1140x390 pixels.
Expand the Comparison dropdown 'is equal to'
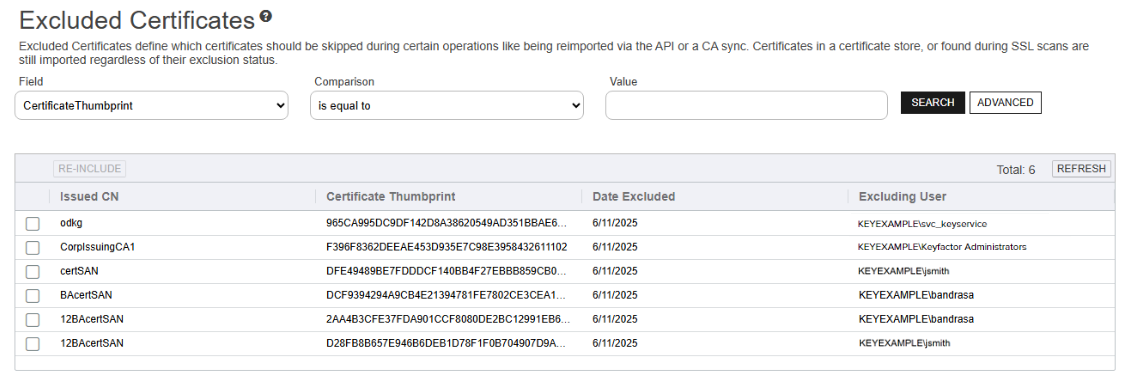tap(446, 106)
